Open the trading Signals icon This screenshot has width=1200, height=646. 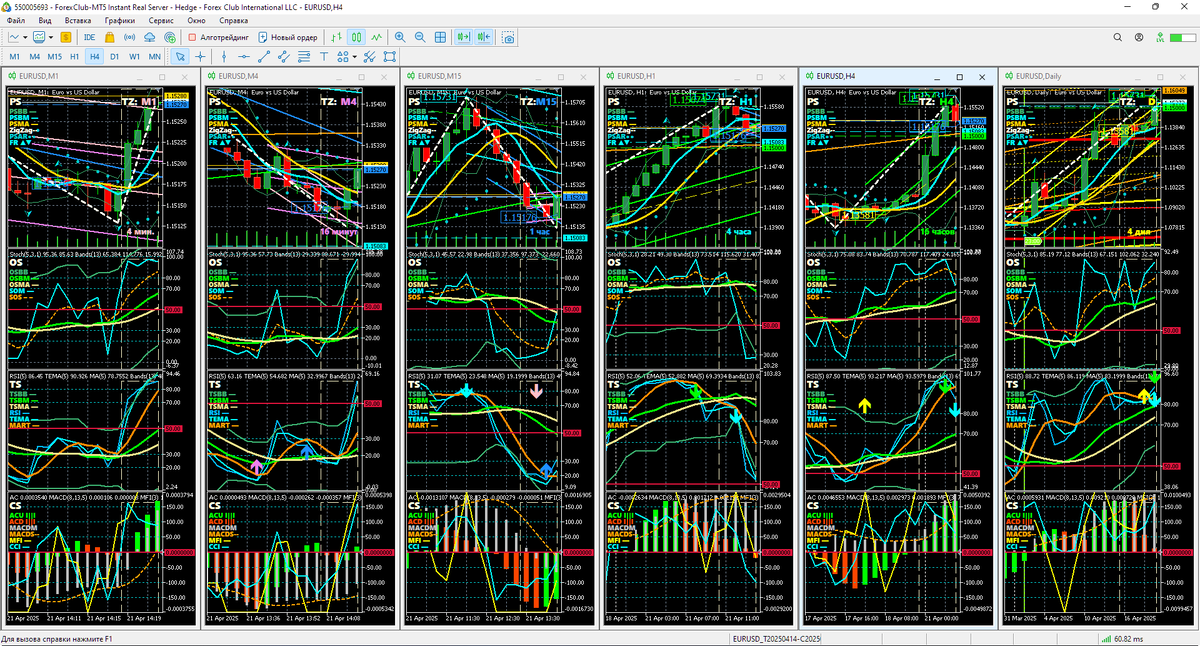tap(129, 37)
